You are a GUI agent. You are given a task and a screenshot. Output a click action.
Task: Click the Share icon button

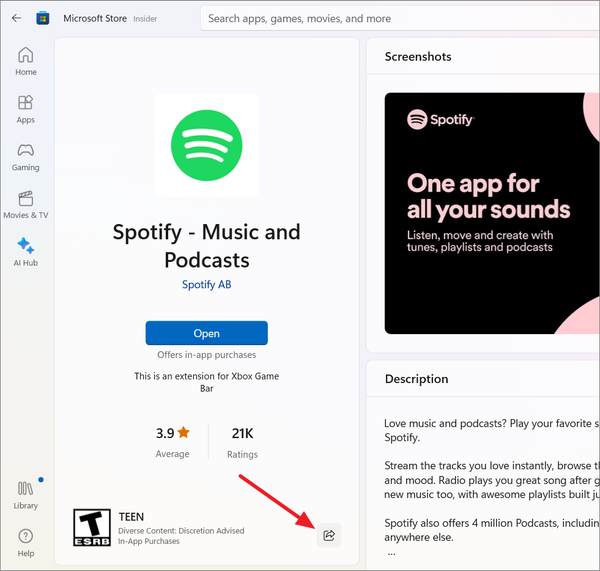[329, 535]
